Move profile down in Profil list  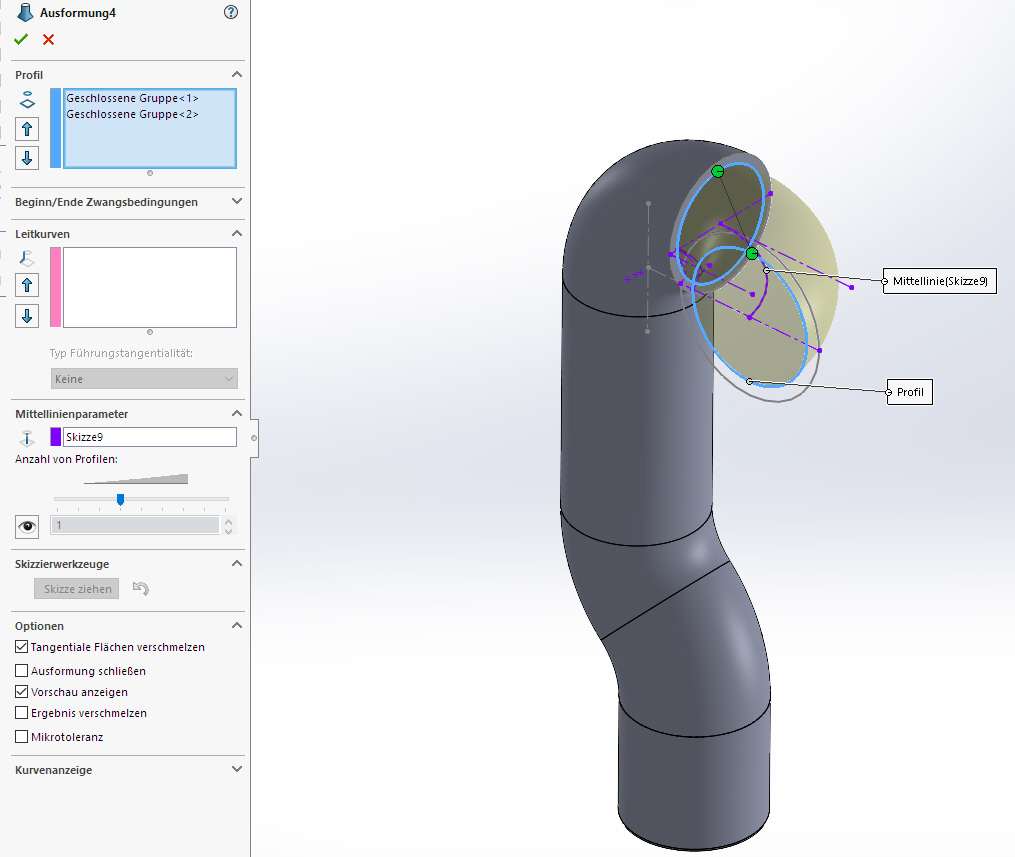tap(28, 157)
